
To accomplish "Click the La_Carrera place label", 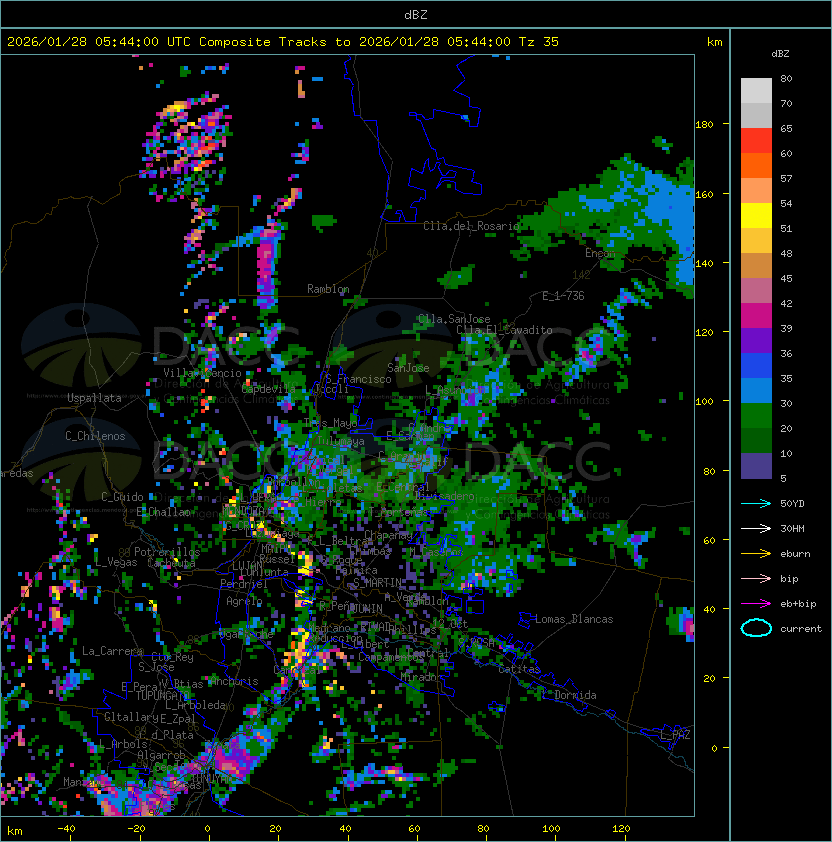I will 113,651.
